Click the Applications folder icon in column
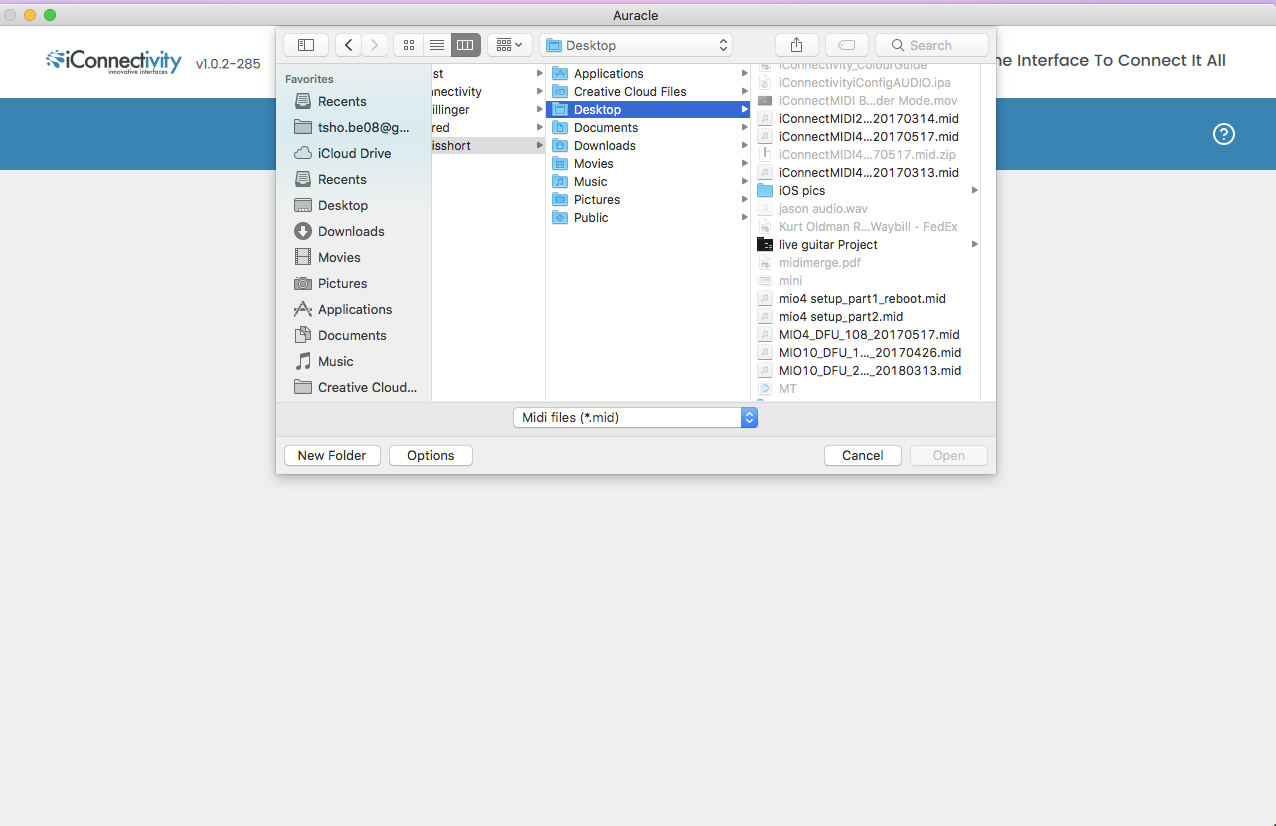This screenshot has height=826, width=1276. click(x=560, y=73)
